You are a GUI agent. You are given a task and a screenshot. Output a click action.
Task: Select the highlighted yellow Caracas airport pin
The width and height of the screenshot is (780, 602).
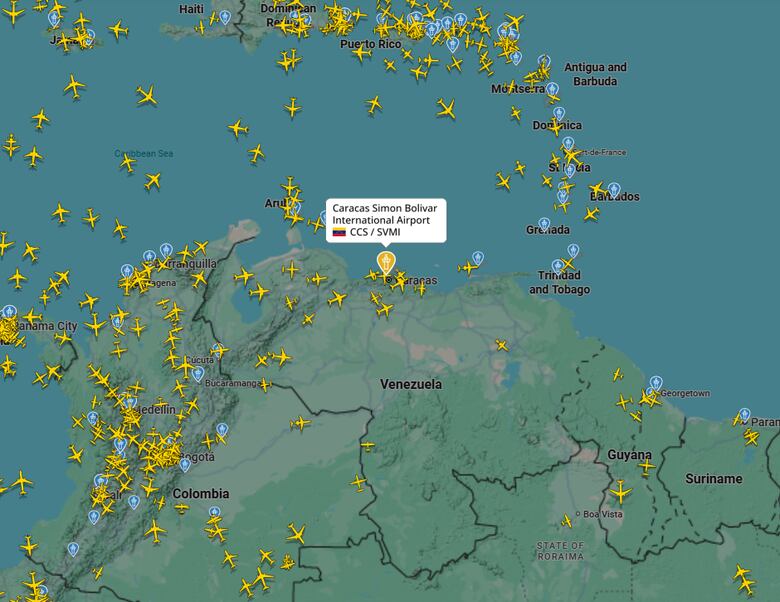pyautogui.click(x=386, y=262)
